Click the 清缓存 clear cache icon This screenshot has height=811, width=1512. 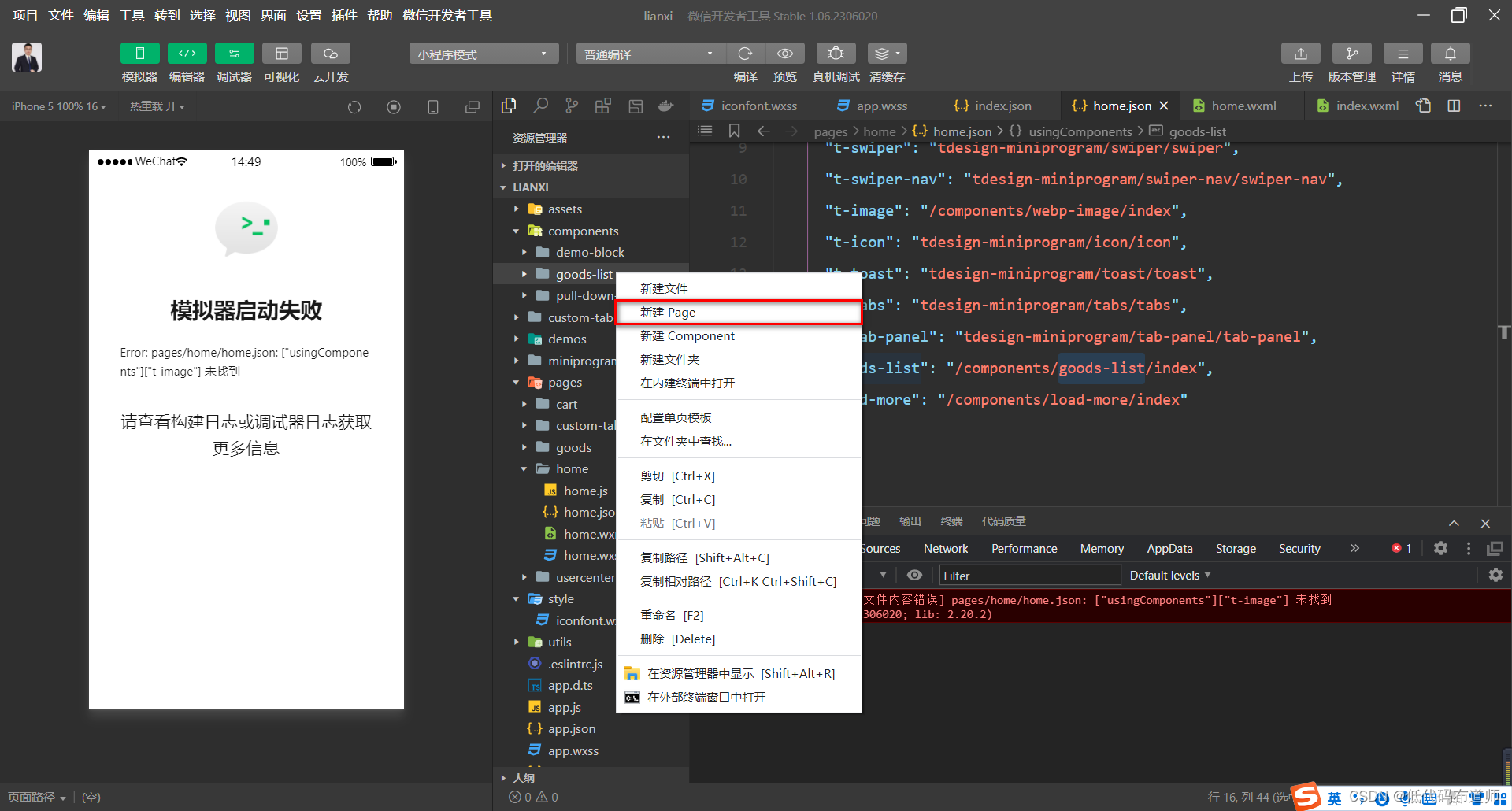887,54
